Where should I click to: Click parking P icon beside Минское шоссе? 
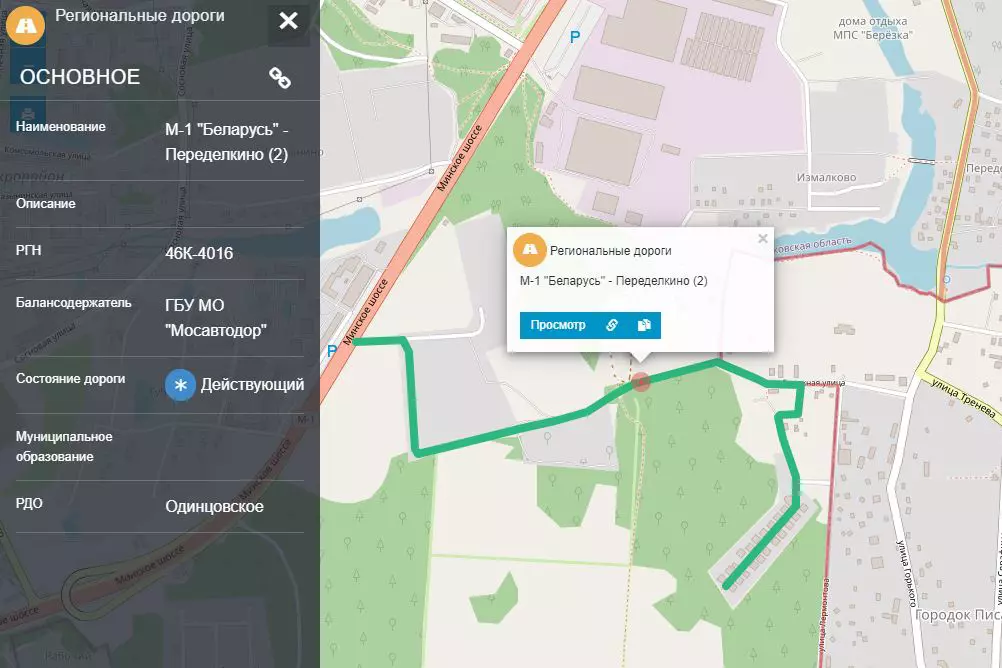pos(331,350)
